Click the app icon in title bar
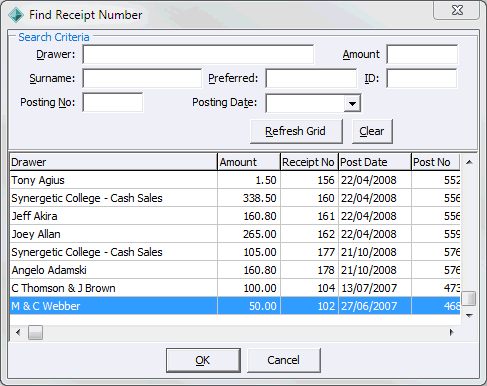This screenshot has height=386, width=487. (x=16, y=15)
